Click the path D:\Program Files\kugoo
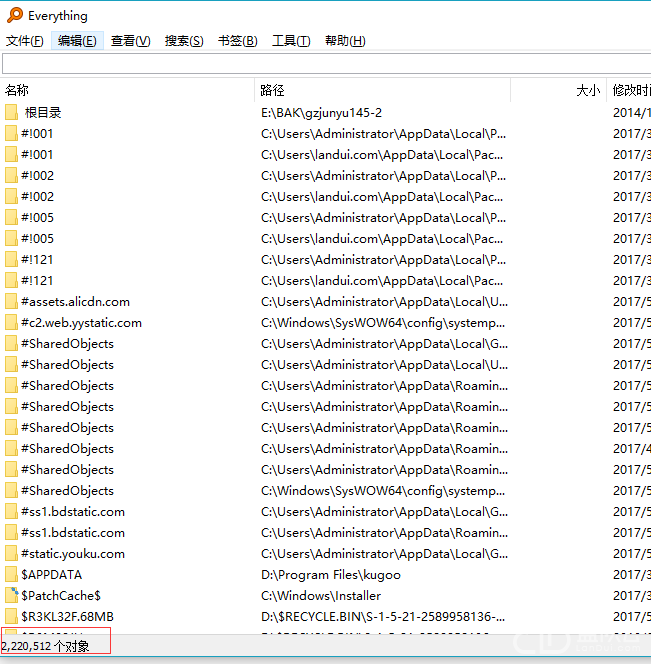This screenshot has height=664, width=651. [331, 575]
